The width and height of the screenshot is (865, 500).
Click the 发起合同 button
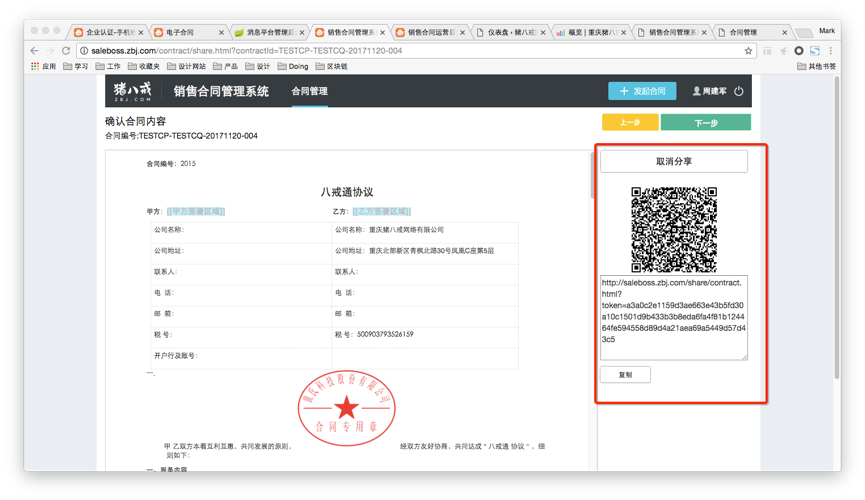tap(642, 91)
